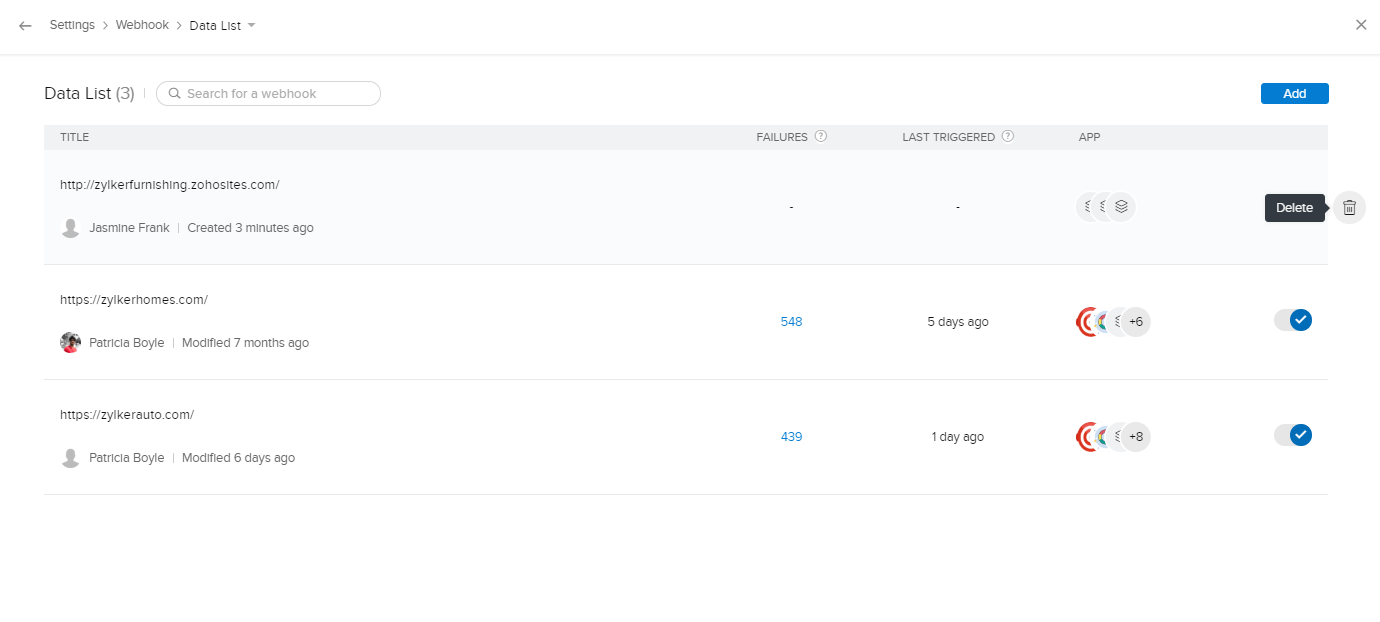The height and width of the screenshot is (622, 1380).
Task: Click Patricia Boyle's avatar on zylkerhomes row
Action: (70, 343)
